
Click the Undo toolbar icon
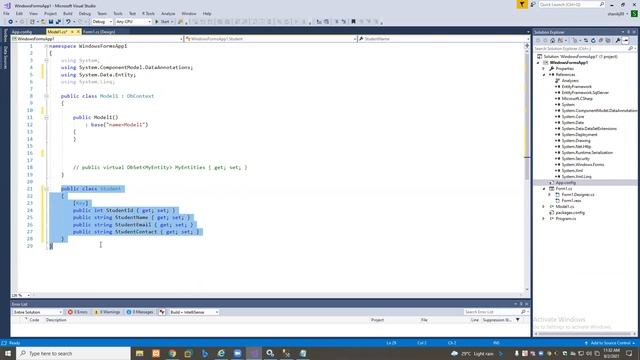coord(68,22)
